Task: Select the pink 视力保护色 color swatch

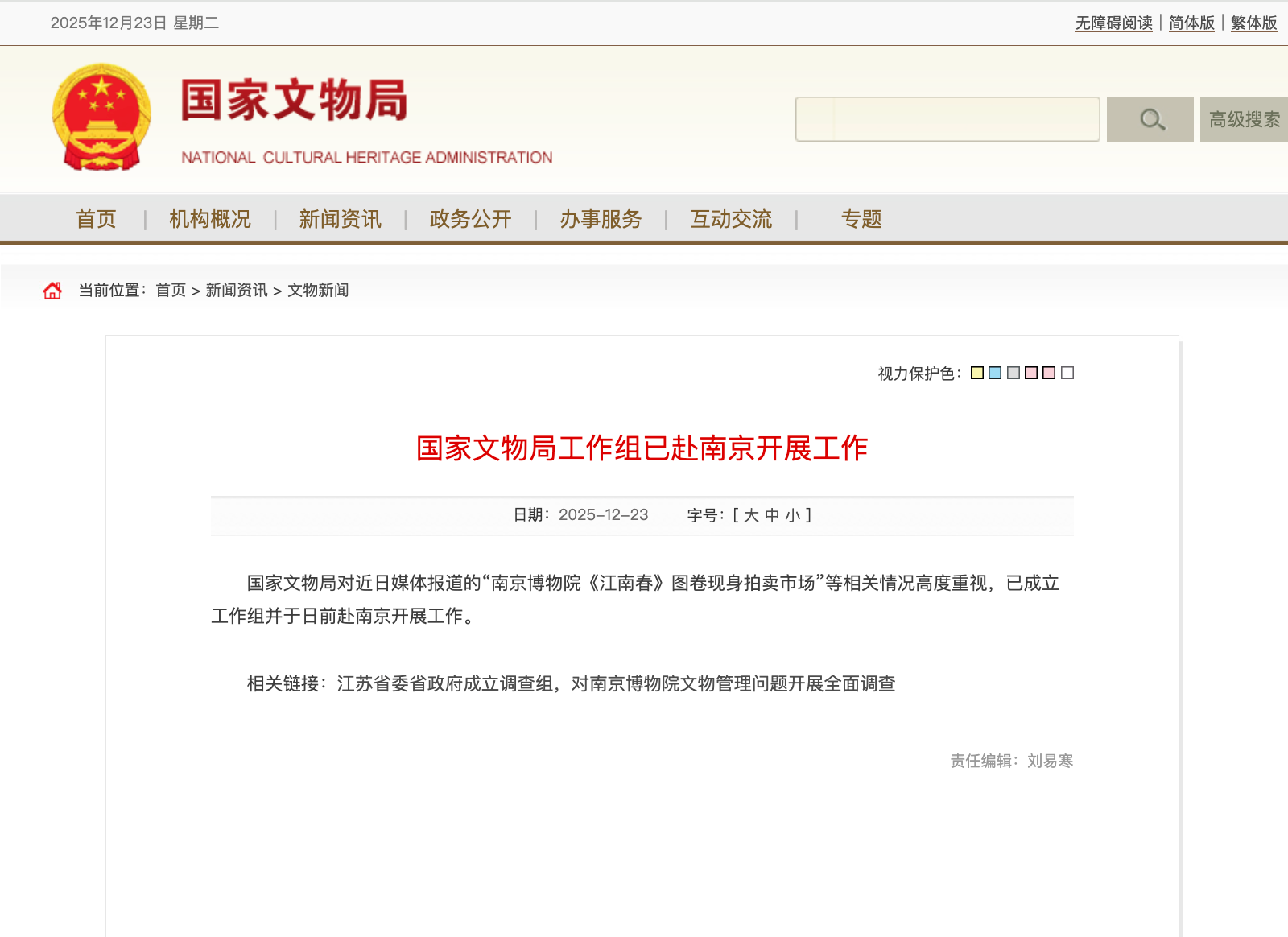Action: [x=1030, y=372]
